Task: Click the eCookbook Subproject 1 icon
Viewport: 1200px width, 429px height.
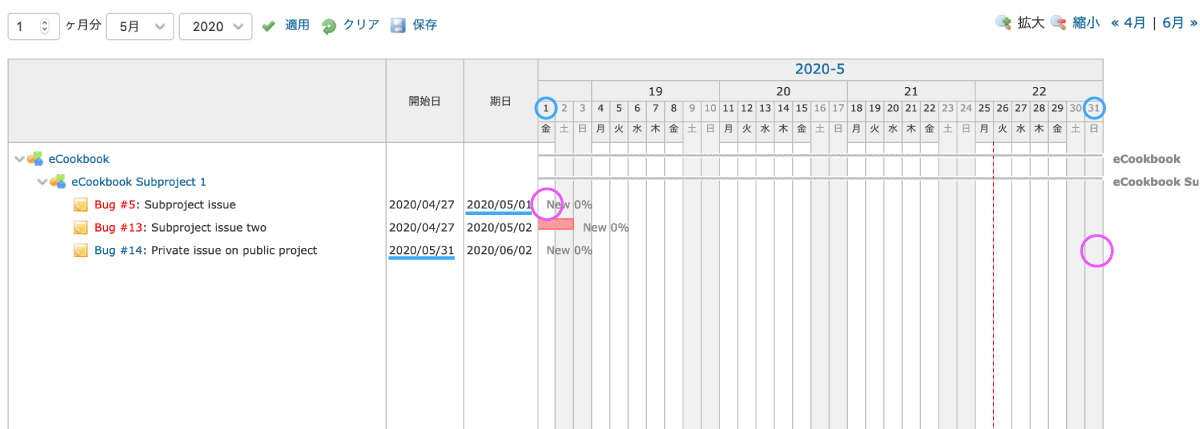Action: pyautogui.click(x=58, y=181)
